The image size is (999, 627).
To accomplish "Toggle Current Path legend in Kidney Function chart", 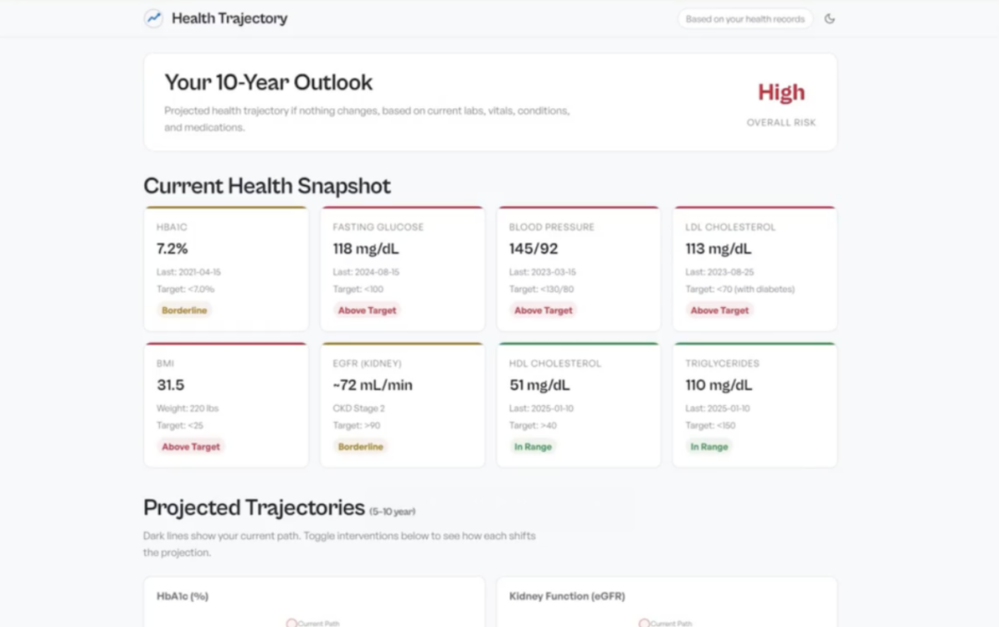I will coord(666,623).
